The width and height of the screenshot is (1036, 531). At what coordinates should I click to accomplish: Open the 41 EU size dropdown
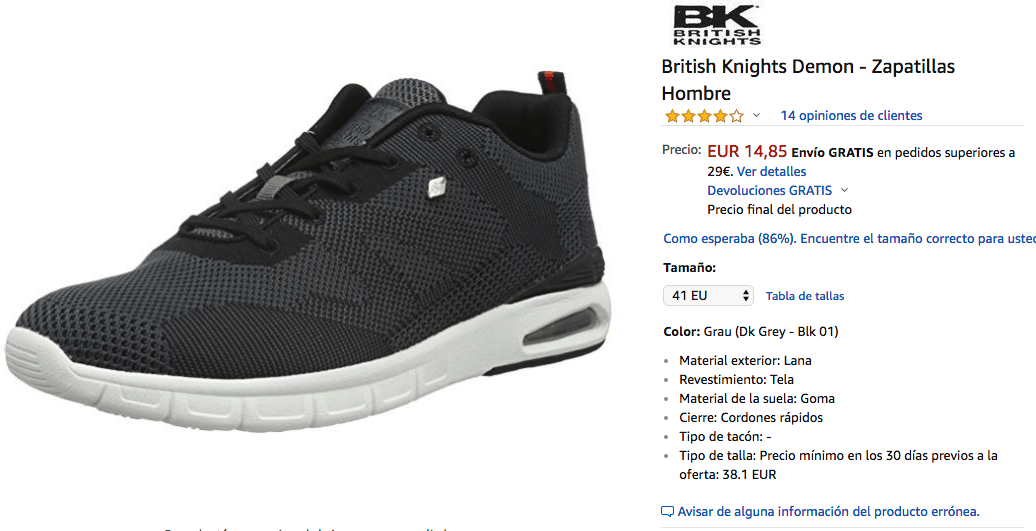pos(708,295)
